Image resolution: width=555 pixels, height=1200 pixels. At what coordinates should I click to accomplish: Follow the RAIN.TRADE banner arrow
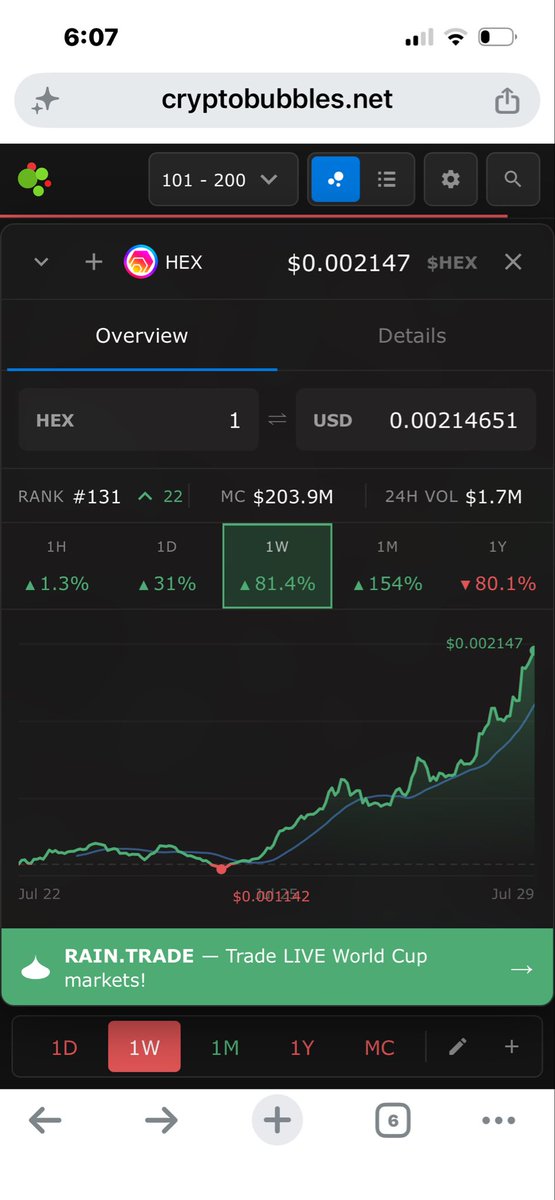point(520,968)
